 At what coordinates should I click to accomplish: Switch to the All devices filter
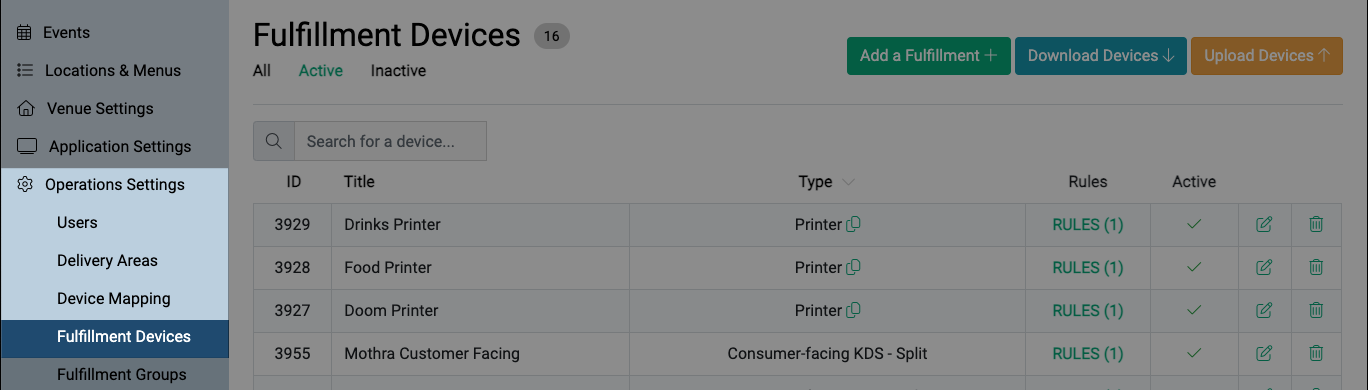[x=262, y=71]
